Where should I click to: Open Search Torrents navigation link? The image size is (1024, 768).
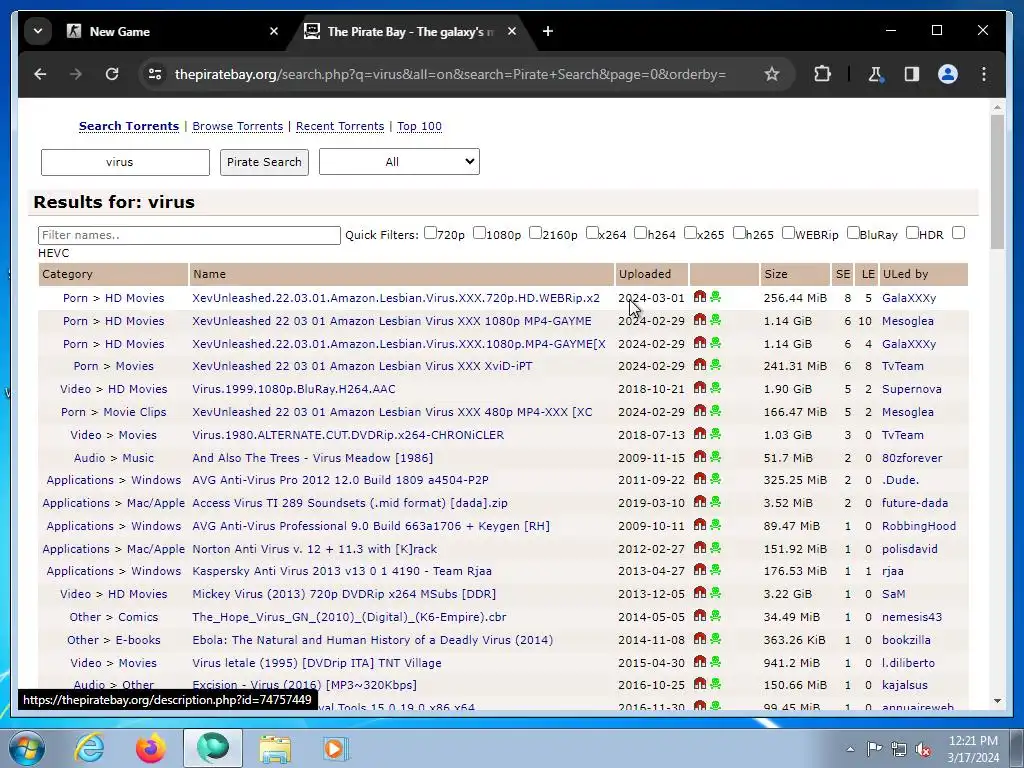click(x=129, y=126)
